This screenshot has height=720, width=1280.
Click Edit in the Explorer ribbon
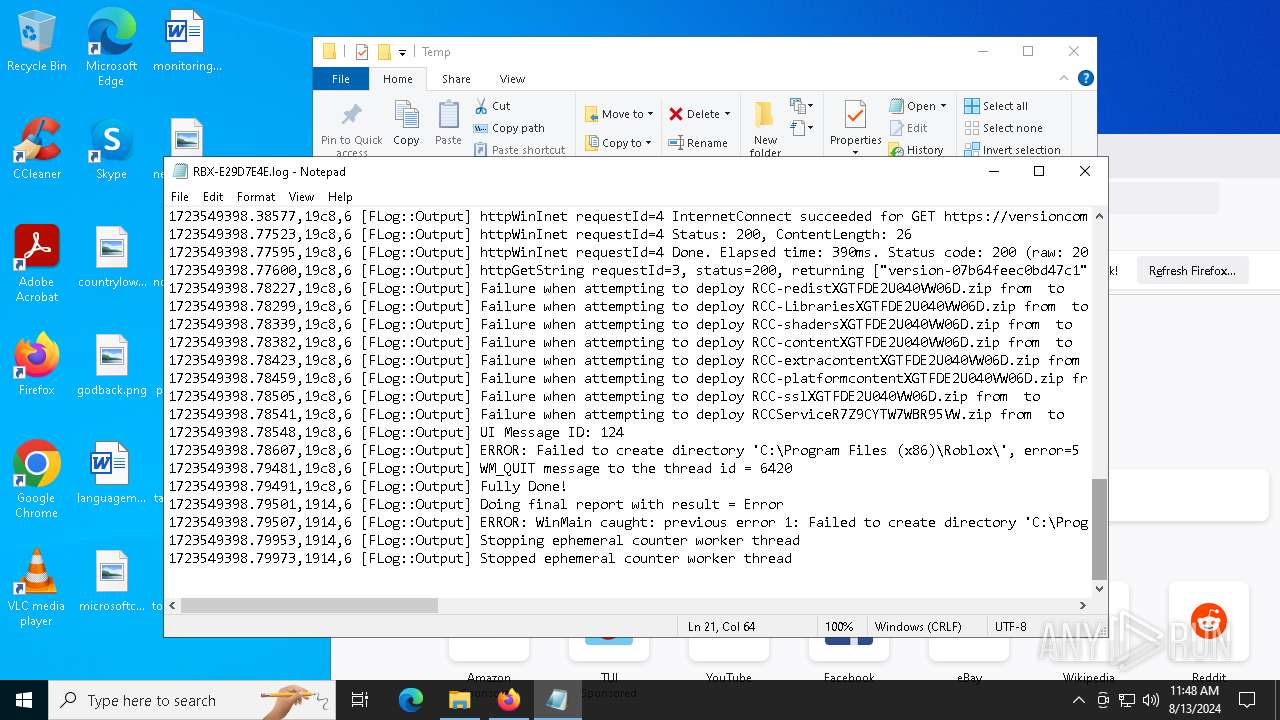pyautogui.click(x=908, y=128)
